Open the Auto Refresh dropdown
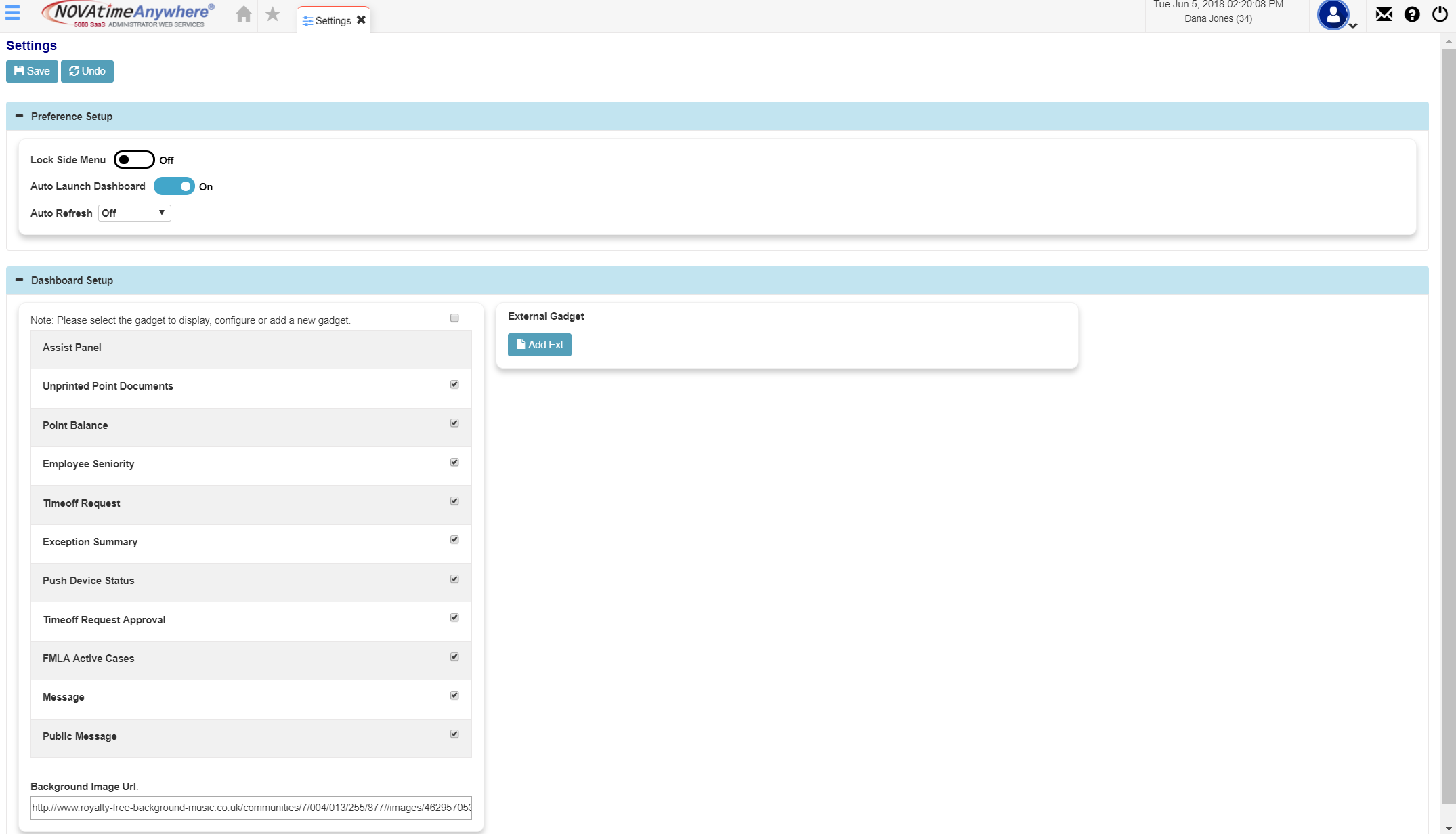The height and width of the screenshot is (834, 1456). [x=134, y=213]
